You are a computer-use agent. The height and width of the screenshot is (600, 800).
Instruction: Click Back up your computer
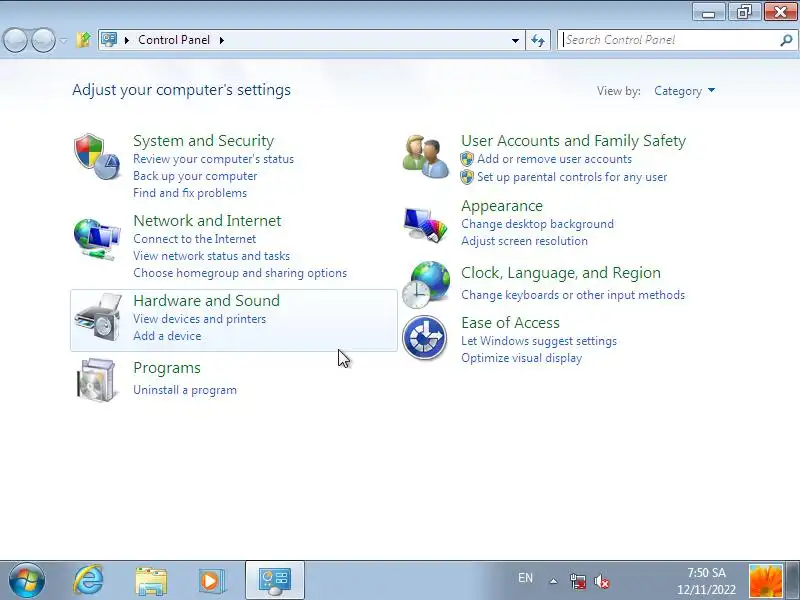click(195, 176)
